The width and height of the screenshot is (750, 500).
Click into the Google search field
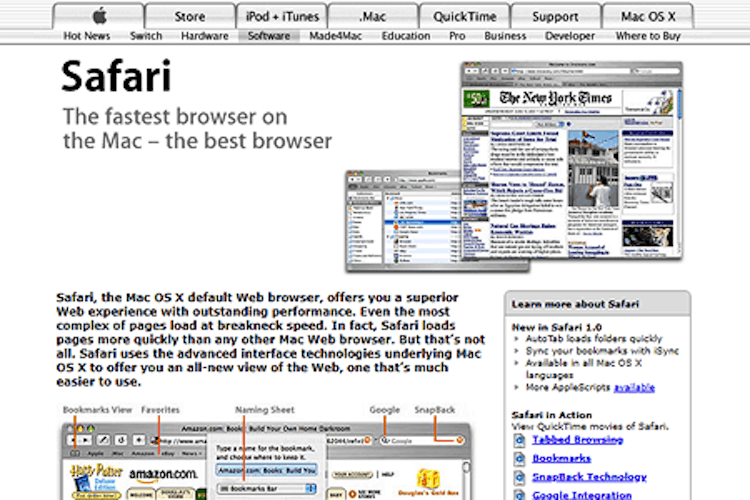[x=422, y=440]
